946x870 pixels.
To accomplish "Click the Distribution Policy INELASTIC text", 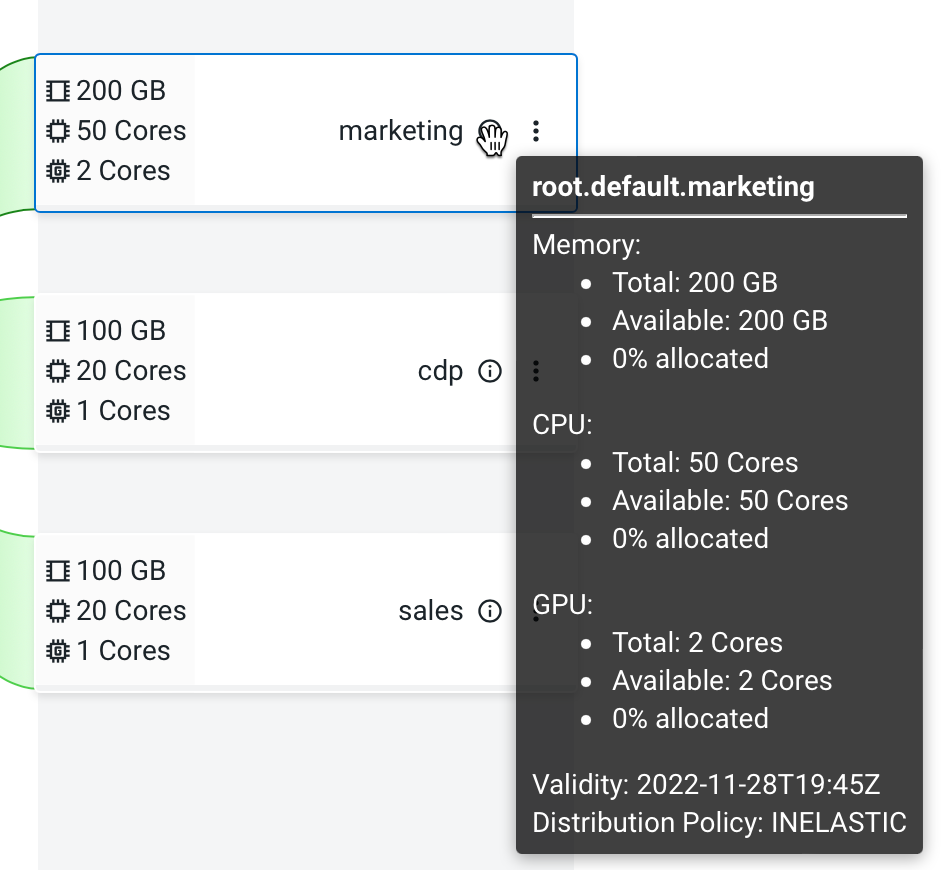I will [x=719, y=823].
